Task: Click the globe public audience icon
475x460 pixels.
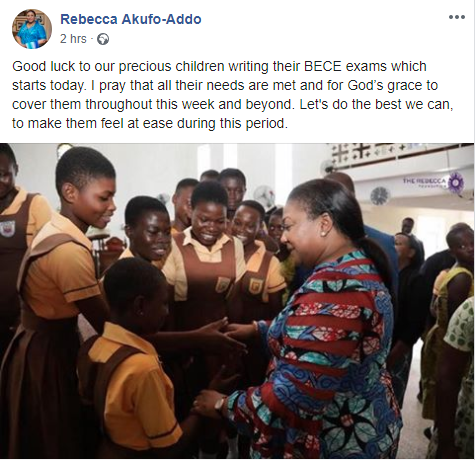Action: pyautogui.click(x=103, y=39)
